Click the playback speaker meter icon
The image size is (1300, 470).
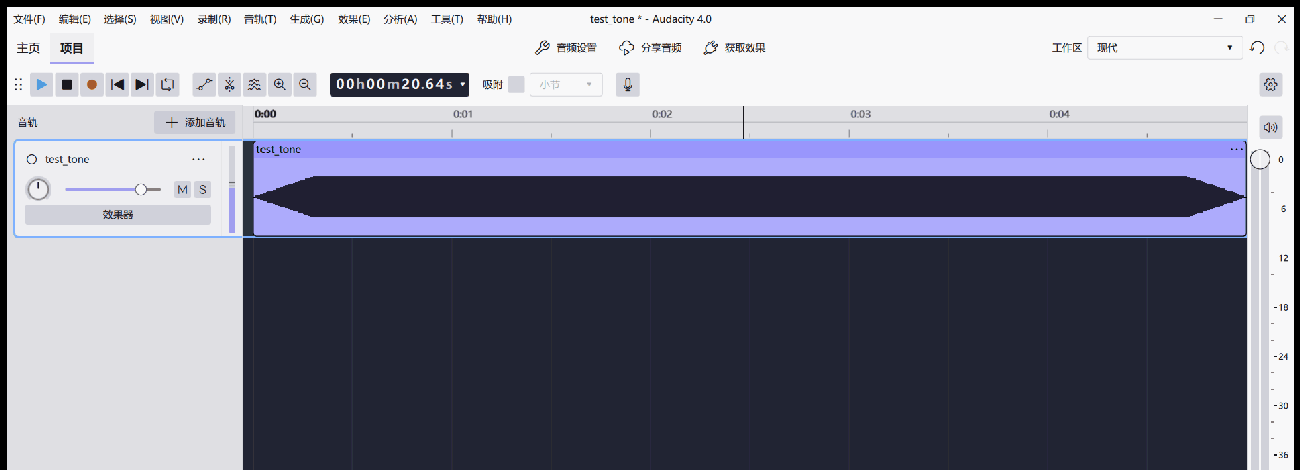[x=1271, y=127]
